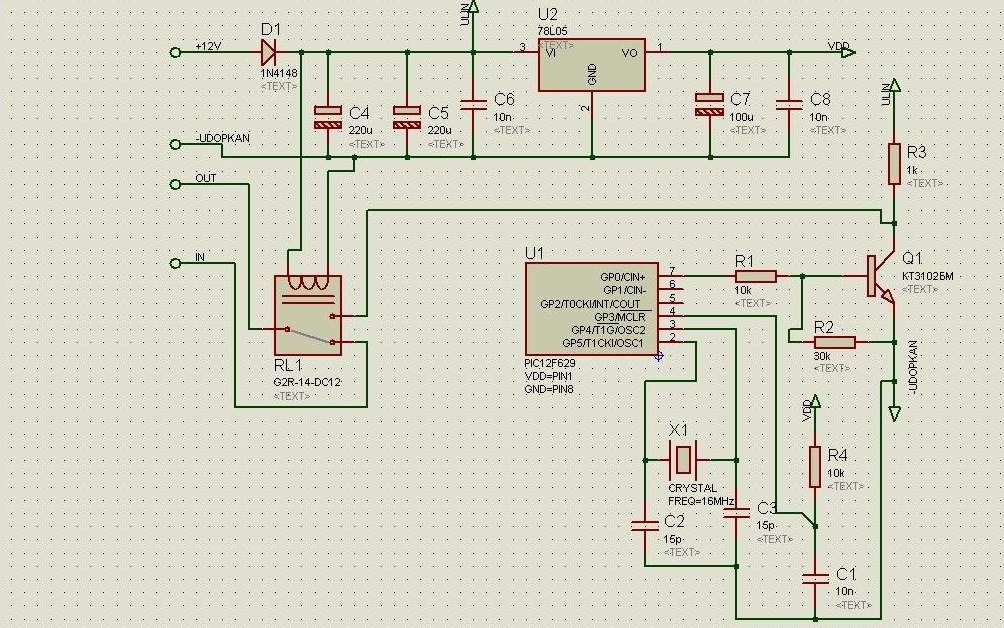Click the IN terminal circle
Image resolution: width=1004 pixels, height=628 pixels.
[175, 263]
